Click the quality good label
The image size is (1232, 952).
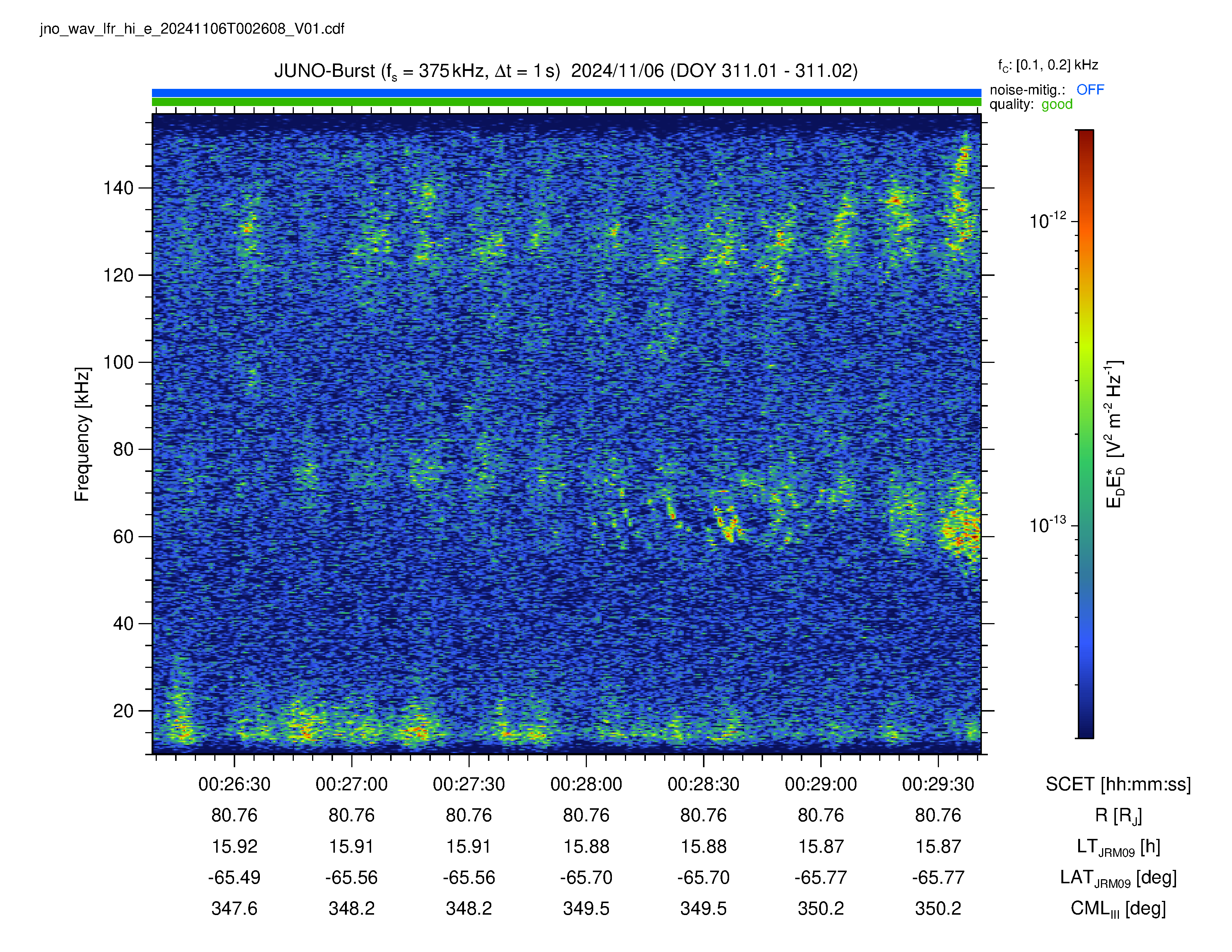pyautogui.click(x=1031, y=104)
